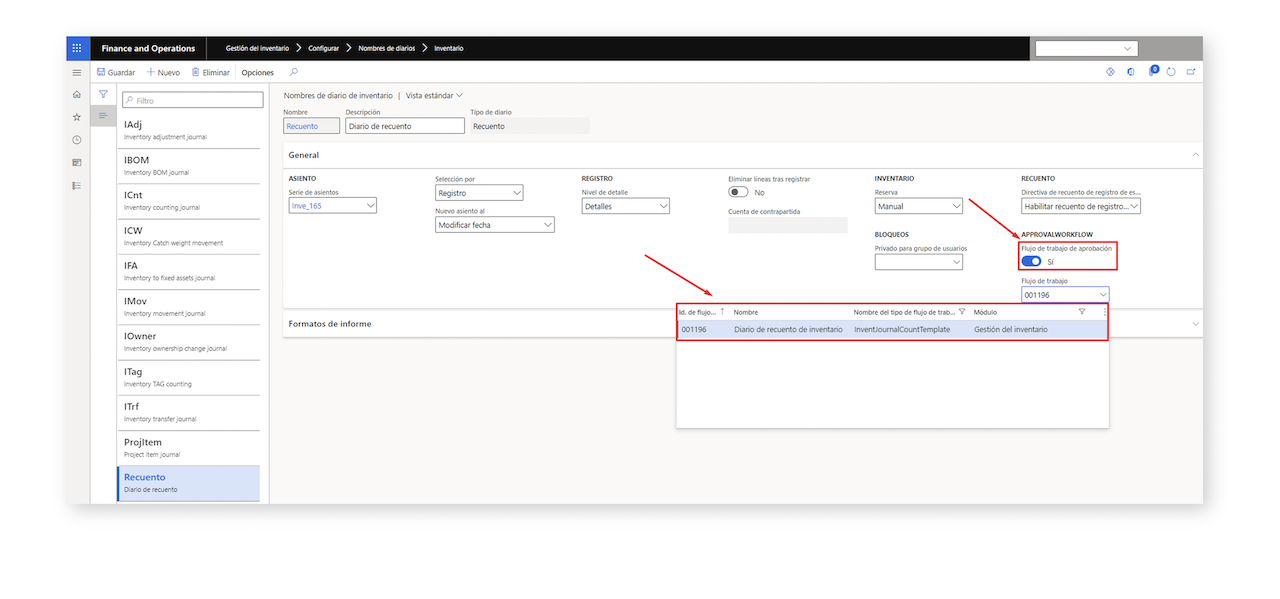Toggle Eliminar líneas tras registrar switch
This screenshot has width=1280, height=599.
[738, 192]
